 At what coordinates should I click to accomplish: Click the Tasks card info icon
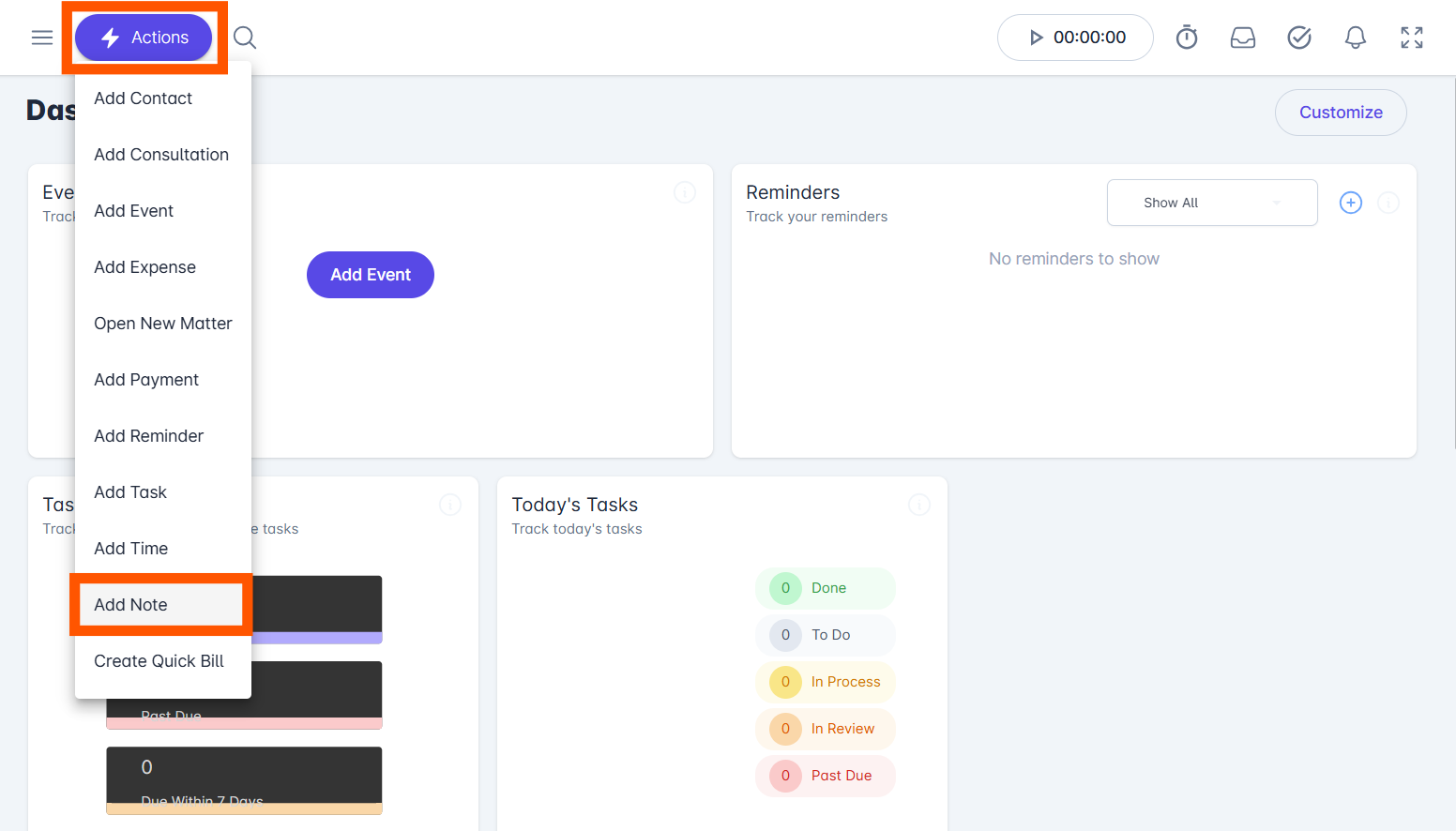[450, 505]
